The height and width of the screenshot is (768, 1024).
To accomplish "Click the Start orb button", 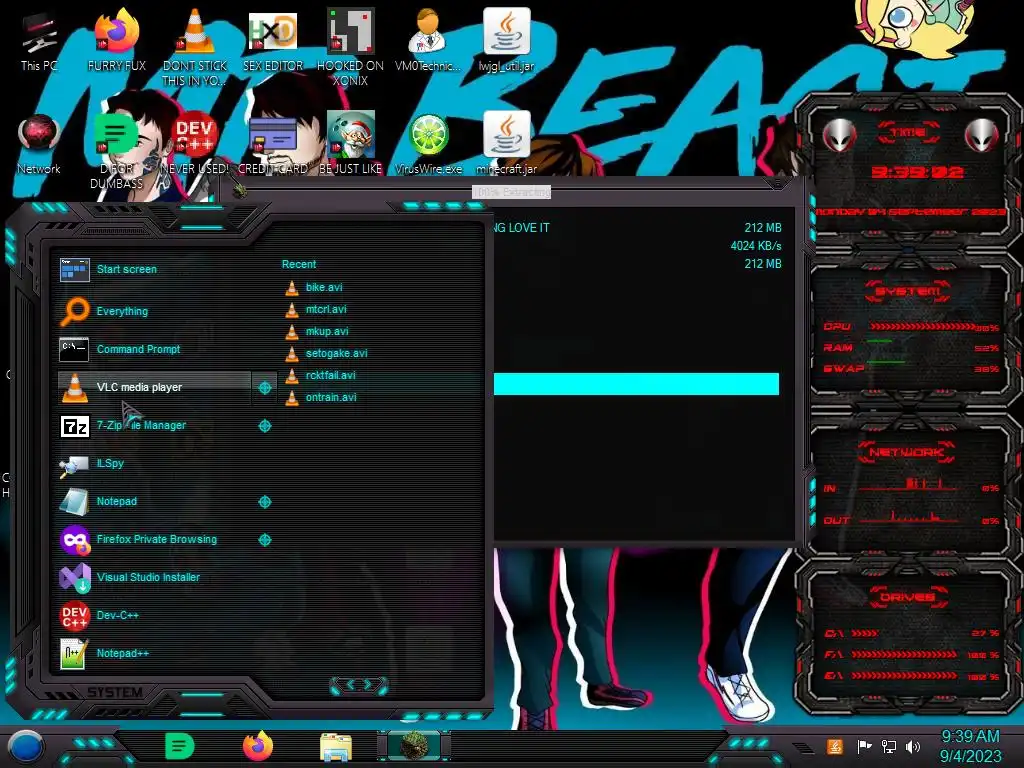I will pos(25,747).
